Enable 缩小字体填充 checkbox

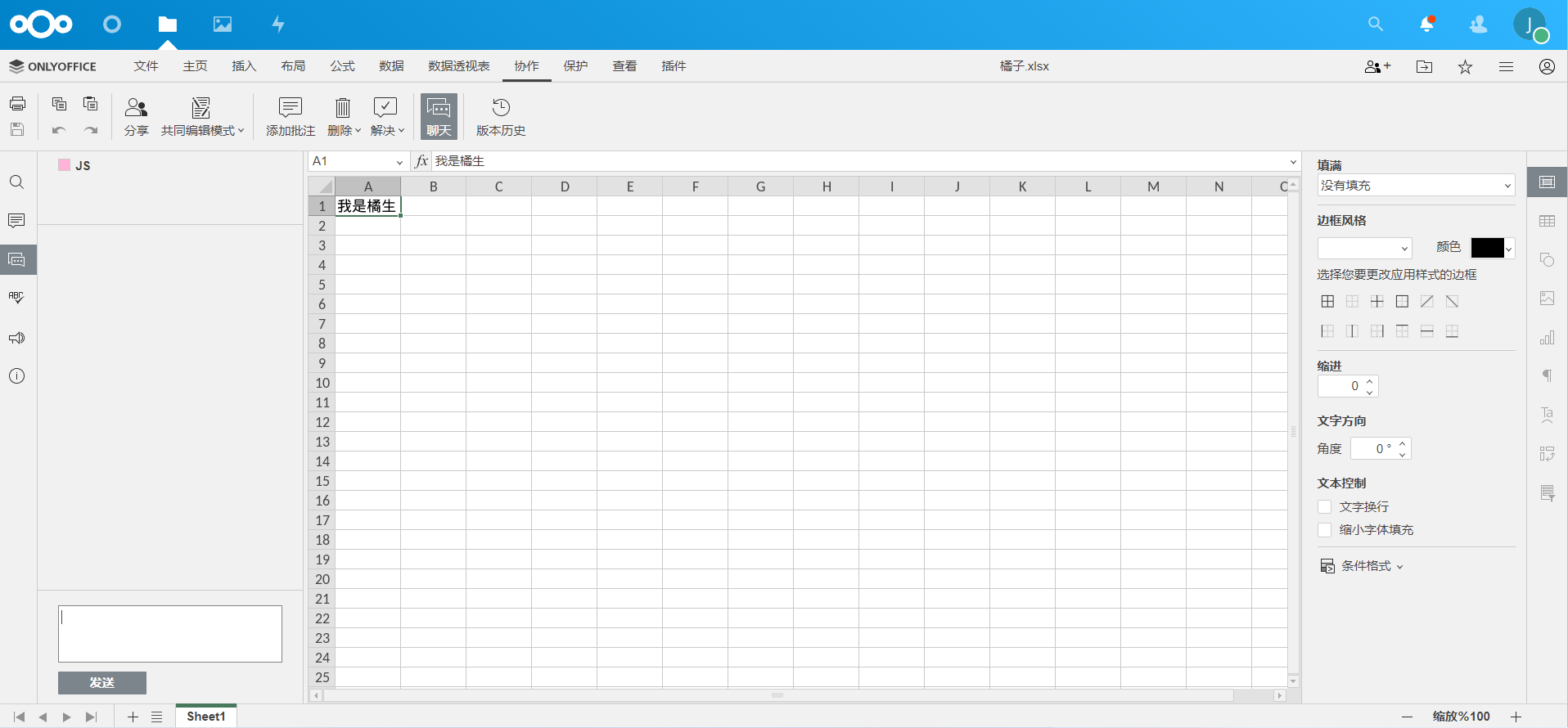(1325, 530)
